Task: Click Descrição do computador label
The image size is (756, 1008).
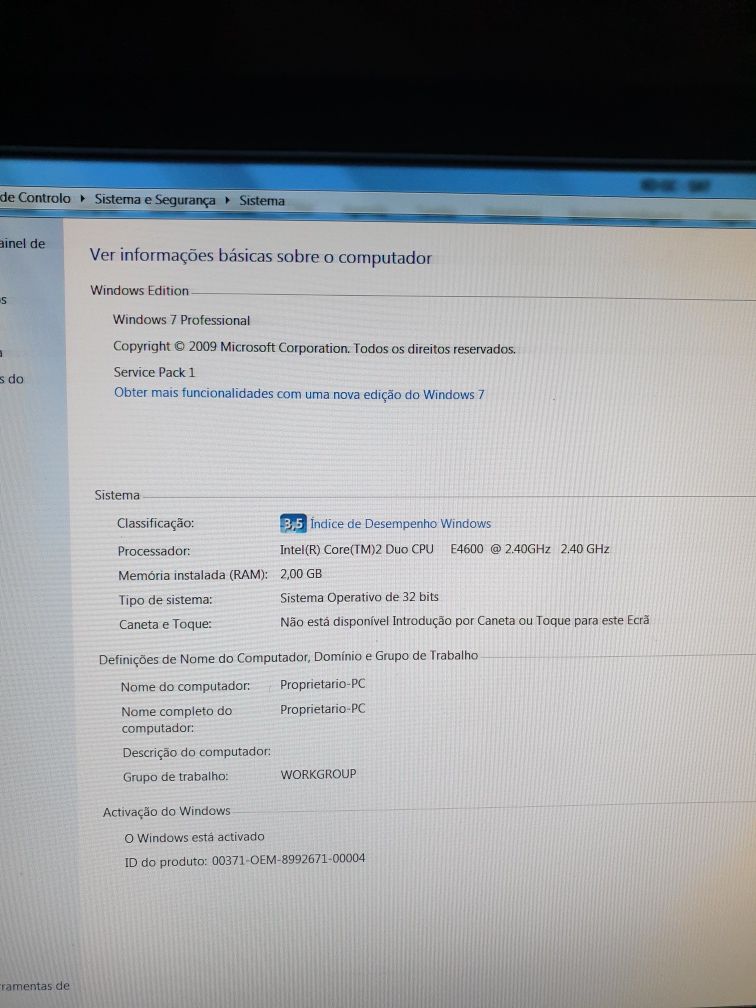Action: [x=197, y=752]
